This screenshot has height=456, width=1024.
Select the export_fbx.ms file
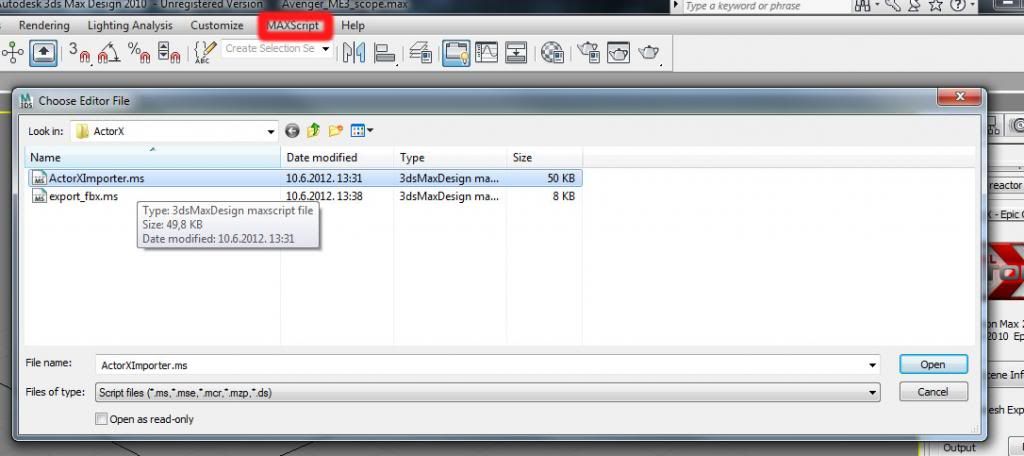(x=304, y=196)
